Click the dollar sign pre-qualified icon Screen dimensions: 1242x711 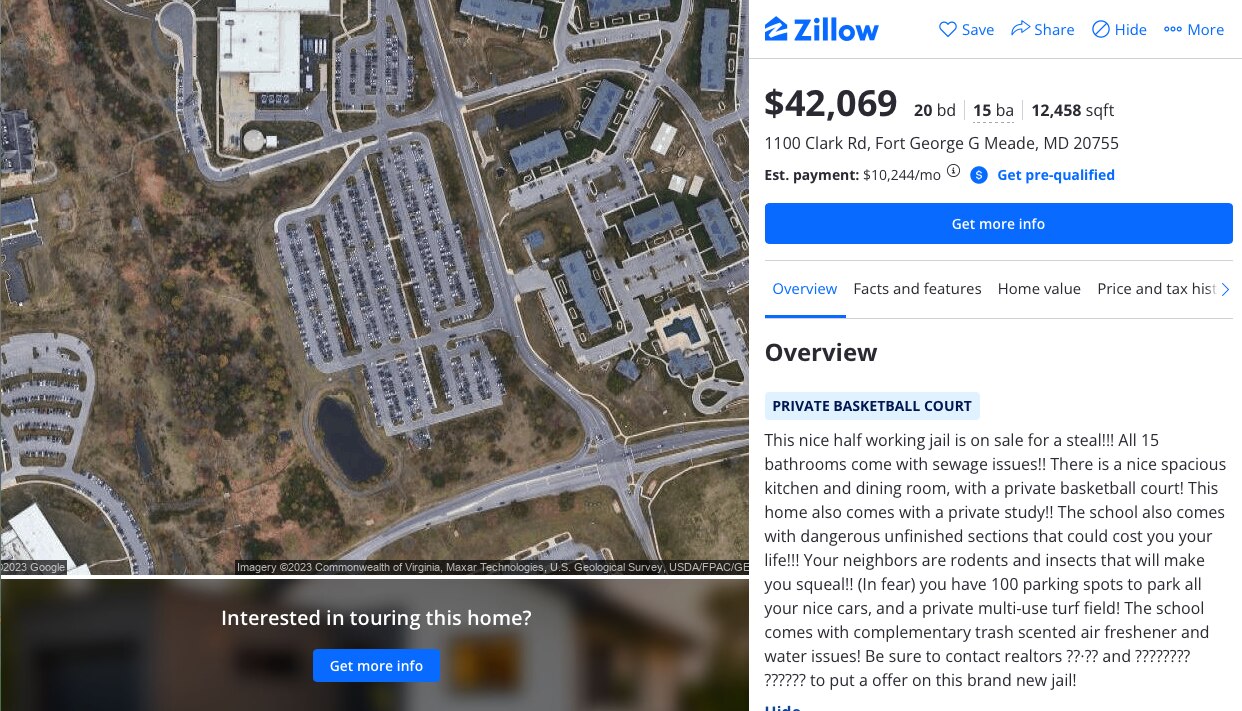tap(978, 174)
